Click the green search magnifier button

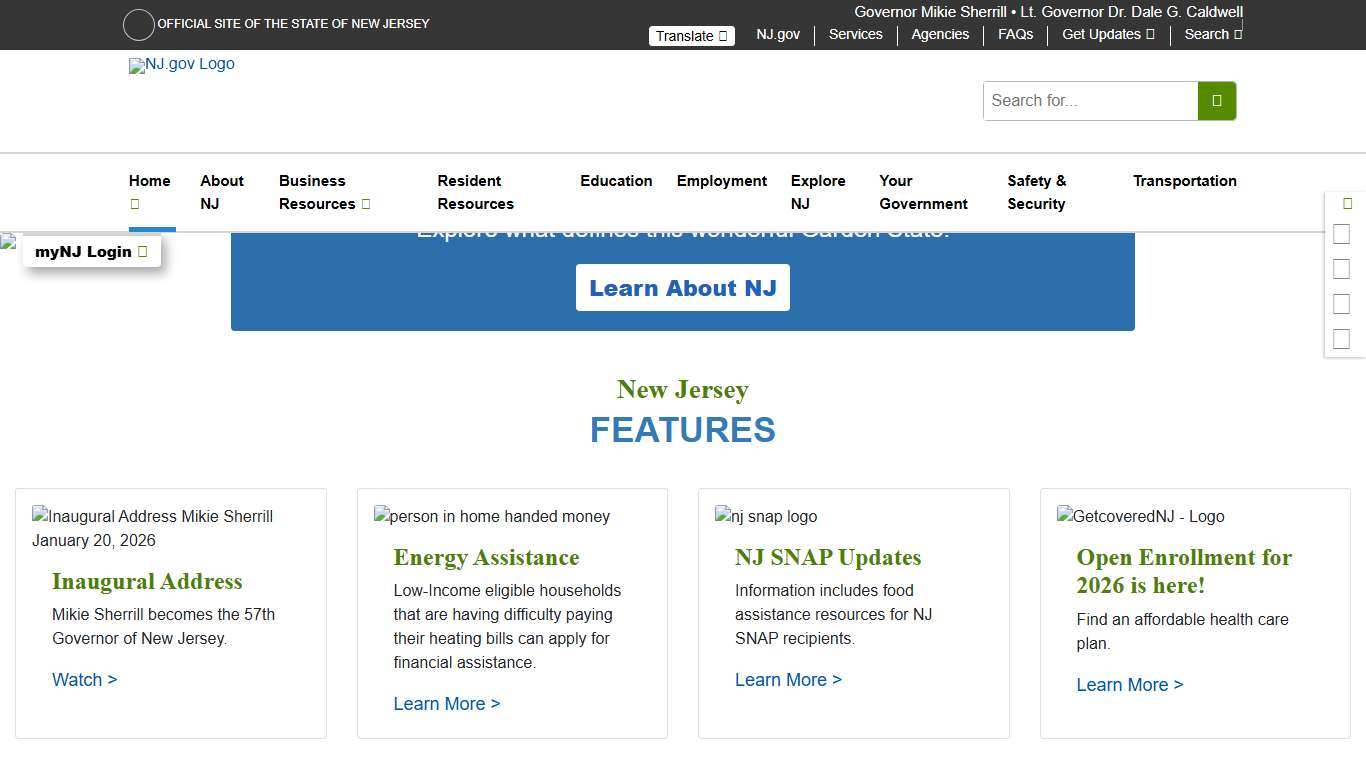coord(1216,100)
